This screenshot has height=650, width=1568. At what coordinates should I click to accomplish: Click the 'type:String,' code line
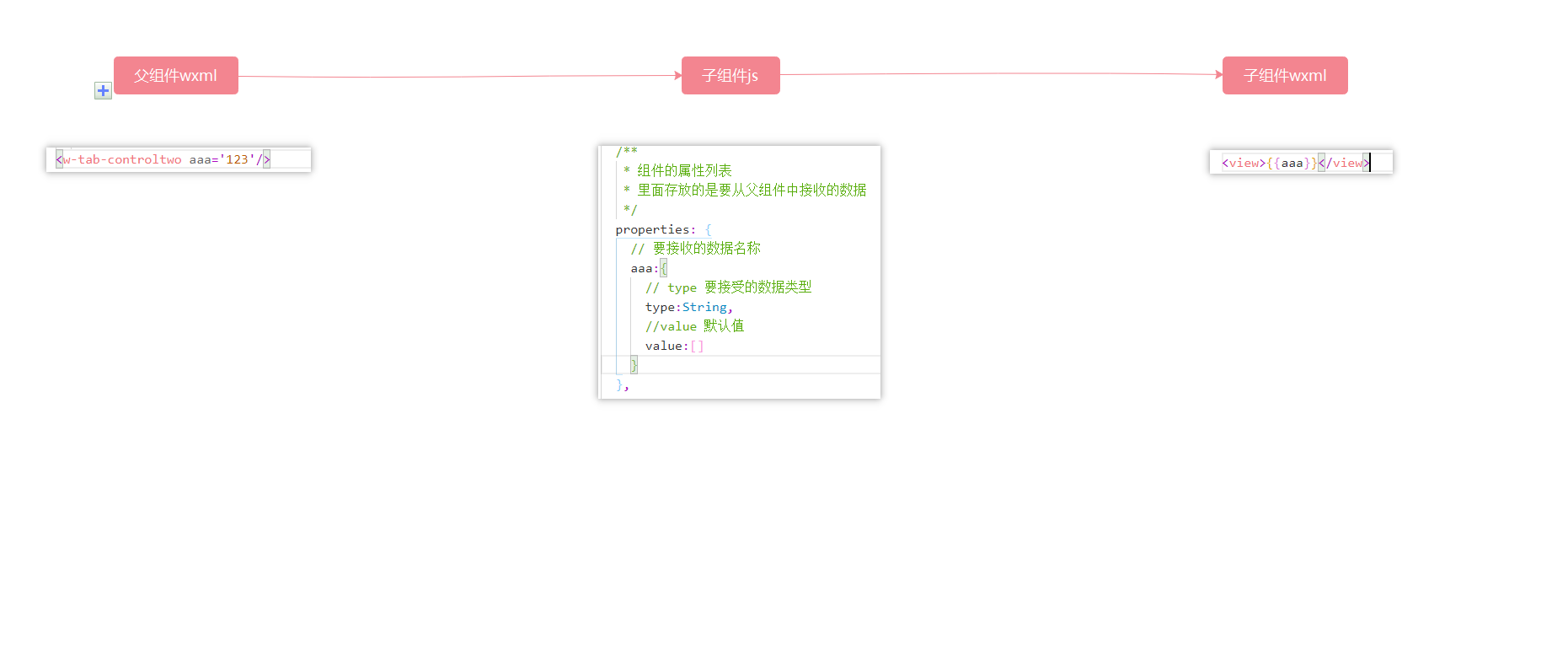689,307
